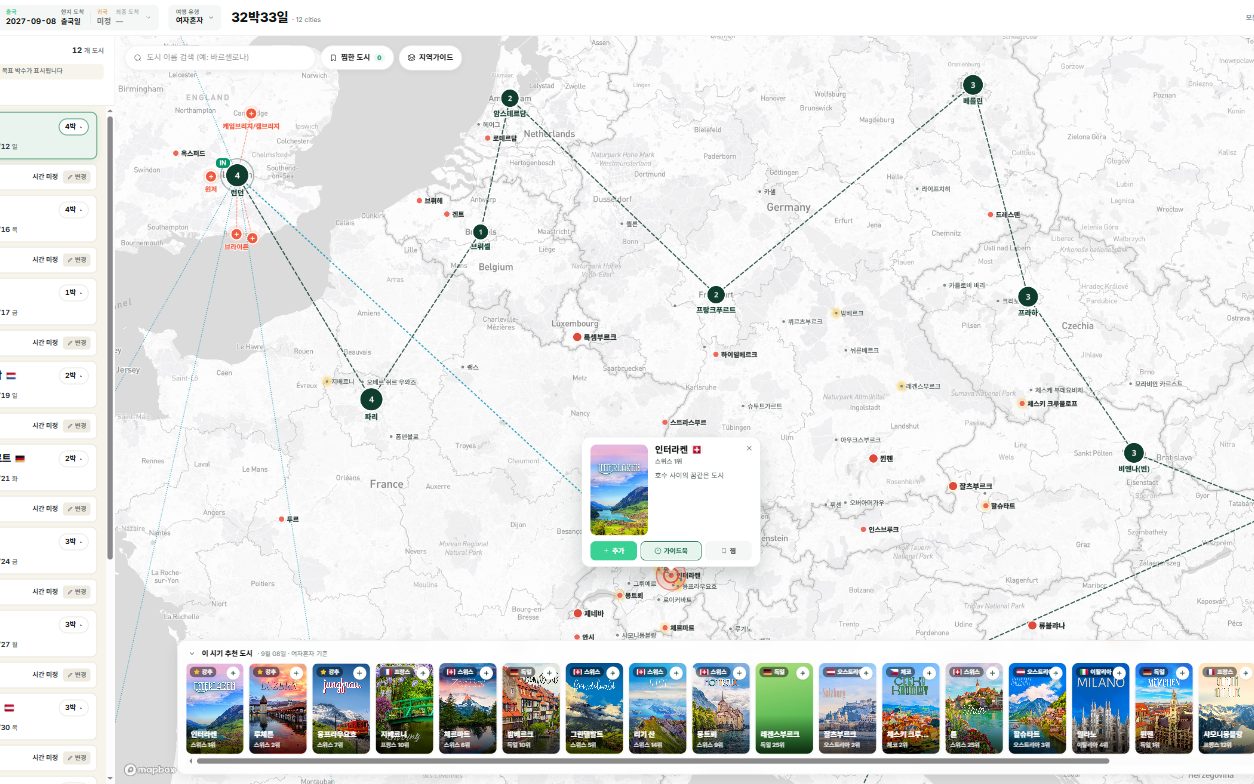Toggle 찜한 도시 filter
Viewport: 1254px width, 784px height.
357,58
